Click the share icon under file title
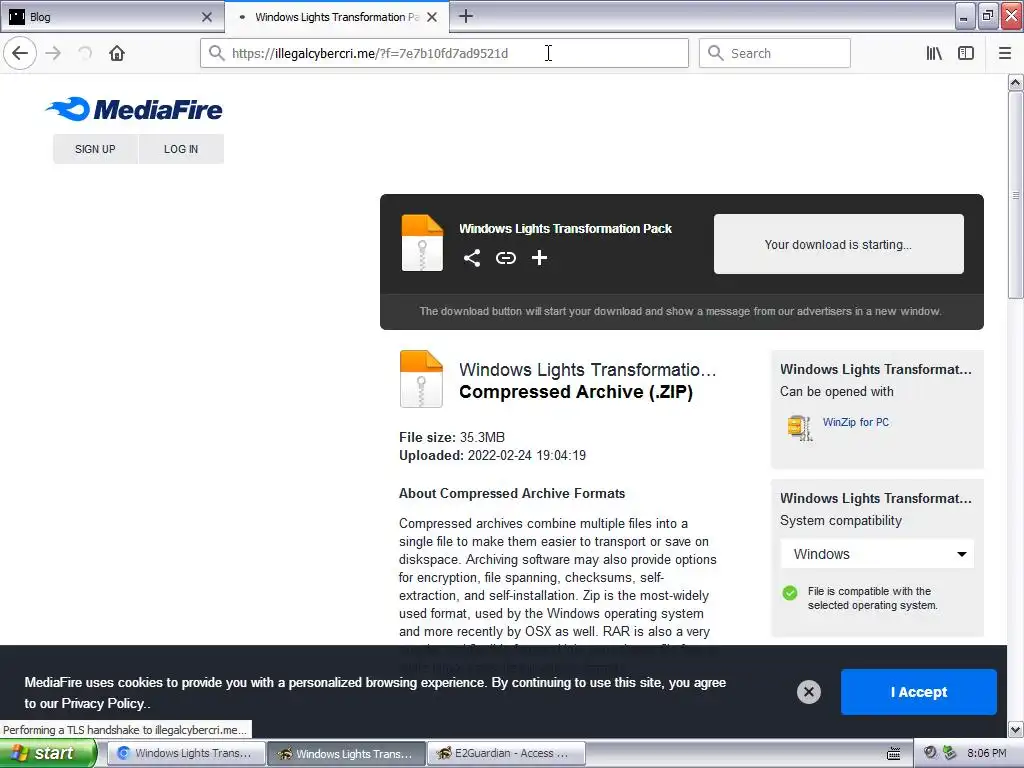 (472, 258)
